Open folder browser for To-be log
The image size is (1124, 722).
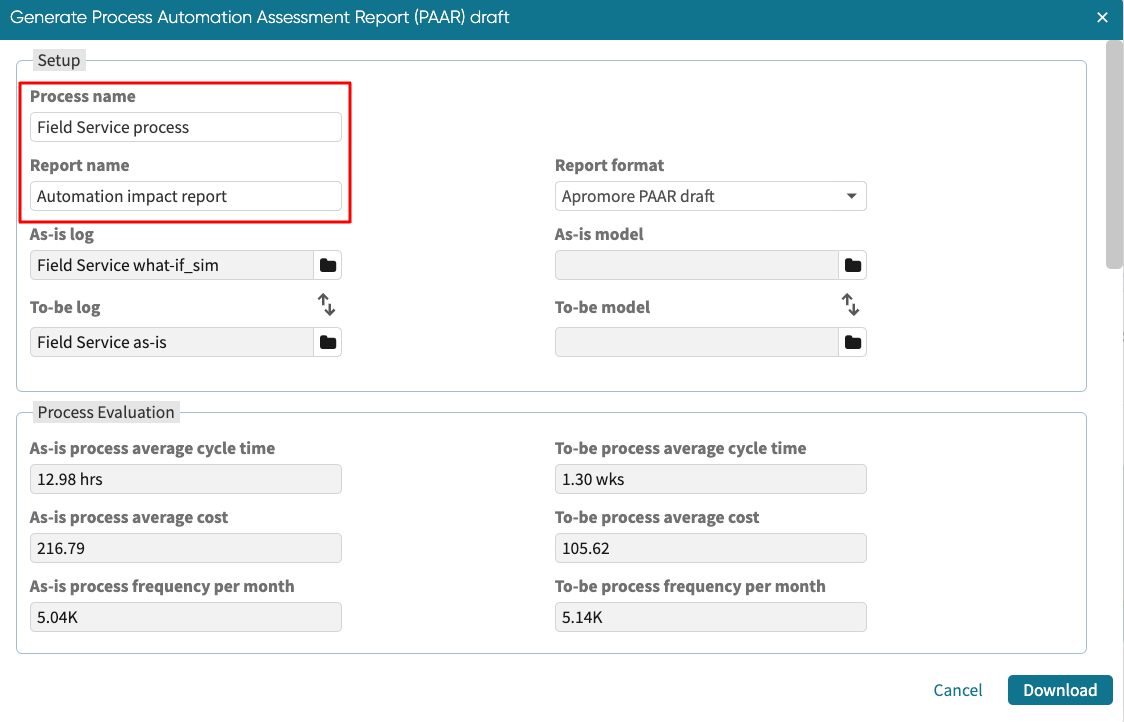(327, 342)
